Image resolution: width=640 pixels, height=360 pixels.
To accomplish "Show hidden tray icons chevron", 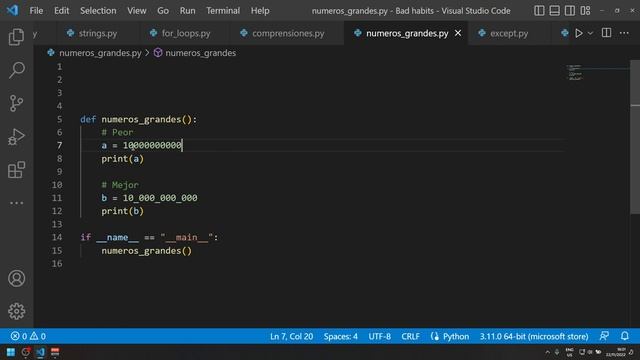I will tap(547, 352).
